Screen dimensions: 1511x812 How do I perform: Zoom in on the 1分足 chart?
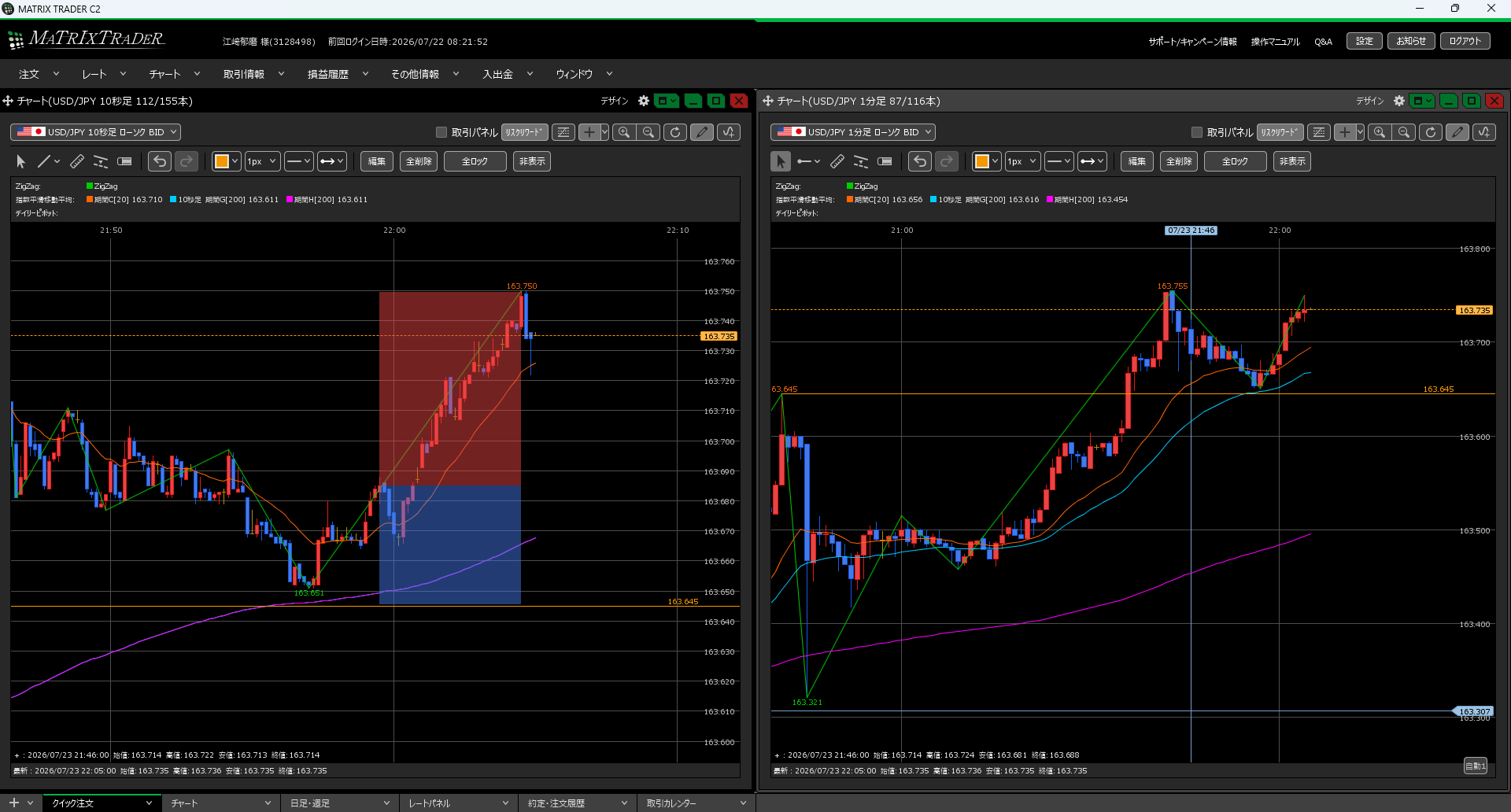(1380, 132)
